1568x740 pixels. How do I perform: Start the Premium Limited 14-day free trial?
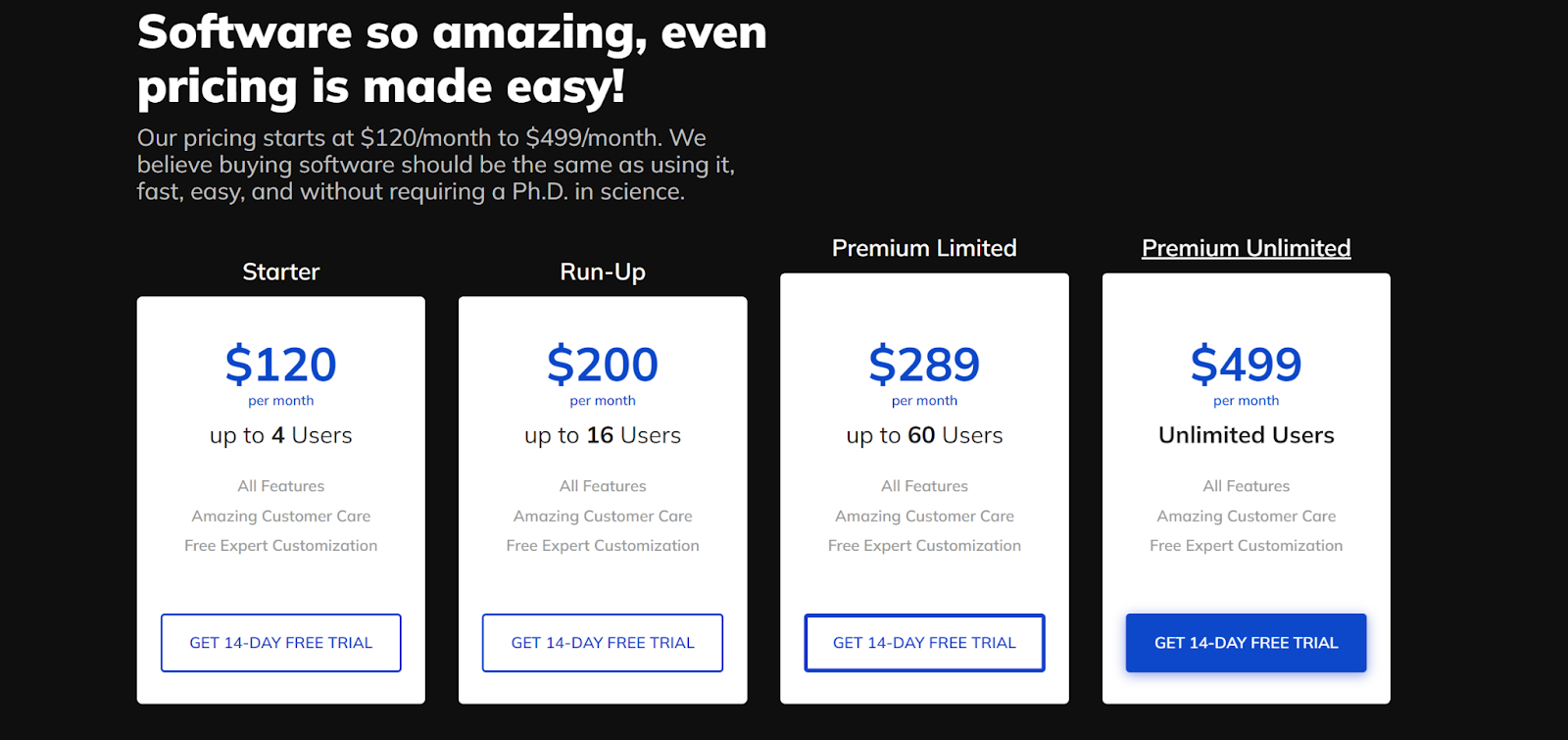point(924,643)
